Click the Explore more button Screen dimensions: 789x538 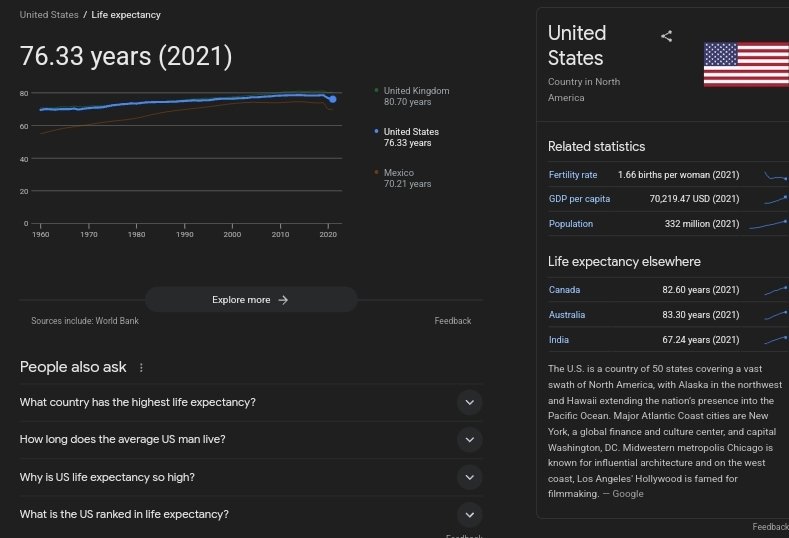coord(250,300)
